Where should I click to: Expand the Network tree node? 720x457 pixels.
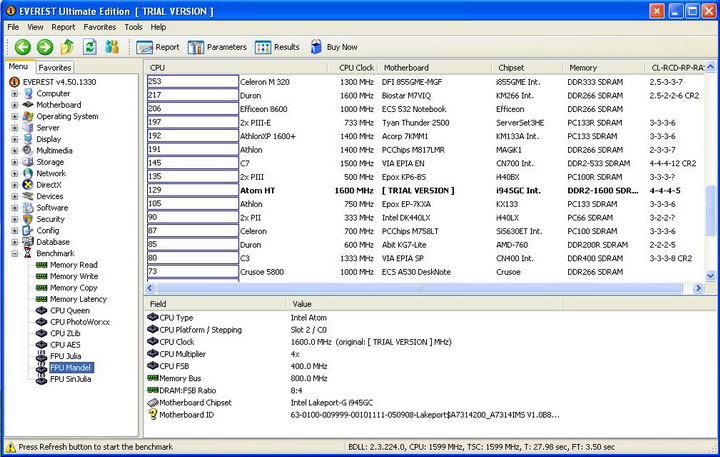pyautogui.click(x=15, y=173)
